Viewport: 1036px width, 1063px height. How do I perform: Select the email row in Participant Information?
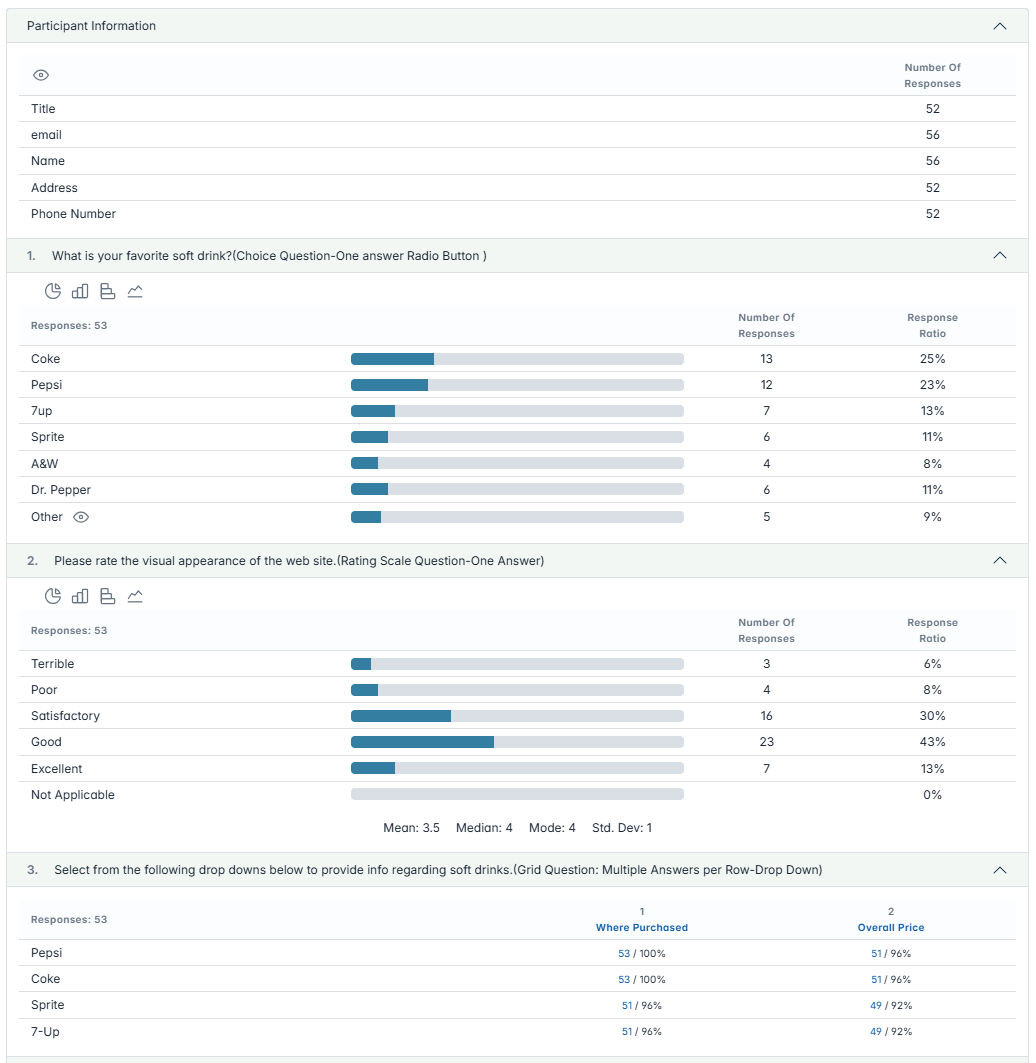(x=46, y=135)
